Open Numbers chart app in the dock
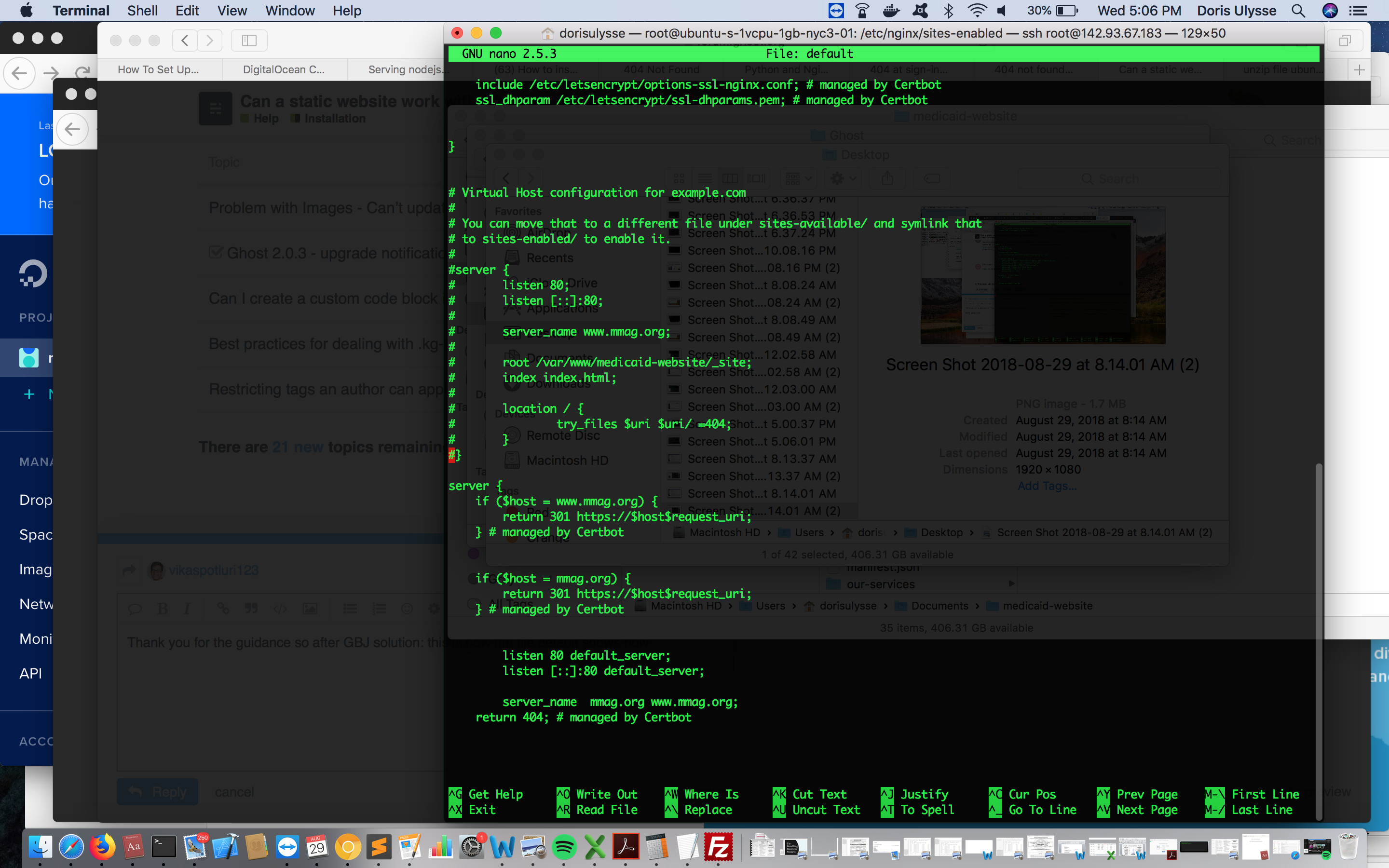Screen dimensions: 1389x868 pyautogui.click(x=441, y=847)
